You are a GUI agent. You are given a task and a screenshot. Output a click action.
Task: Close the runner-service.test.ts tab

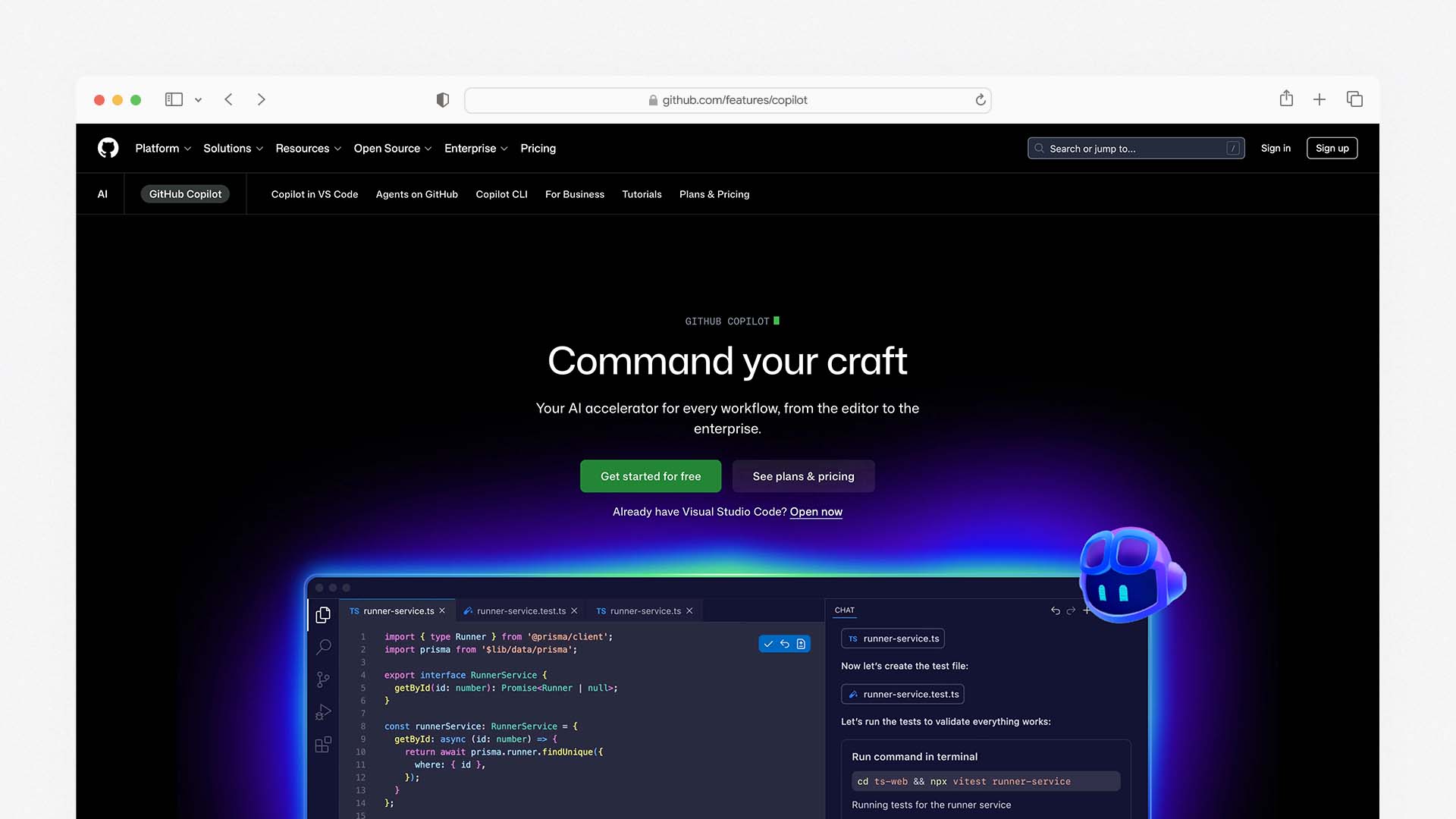574,610
